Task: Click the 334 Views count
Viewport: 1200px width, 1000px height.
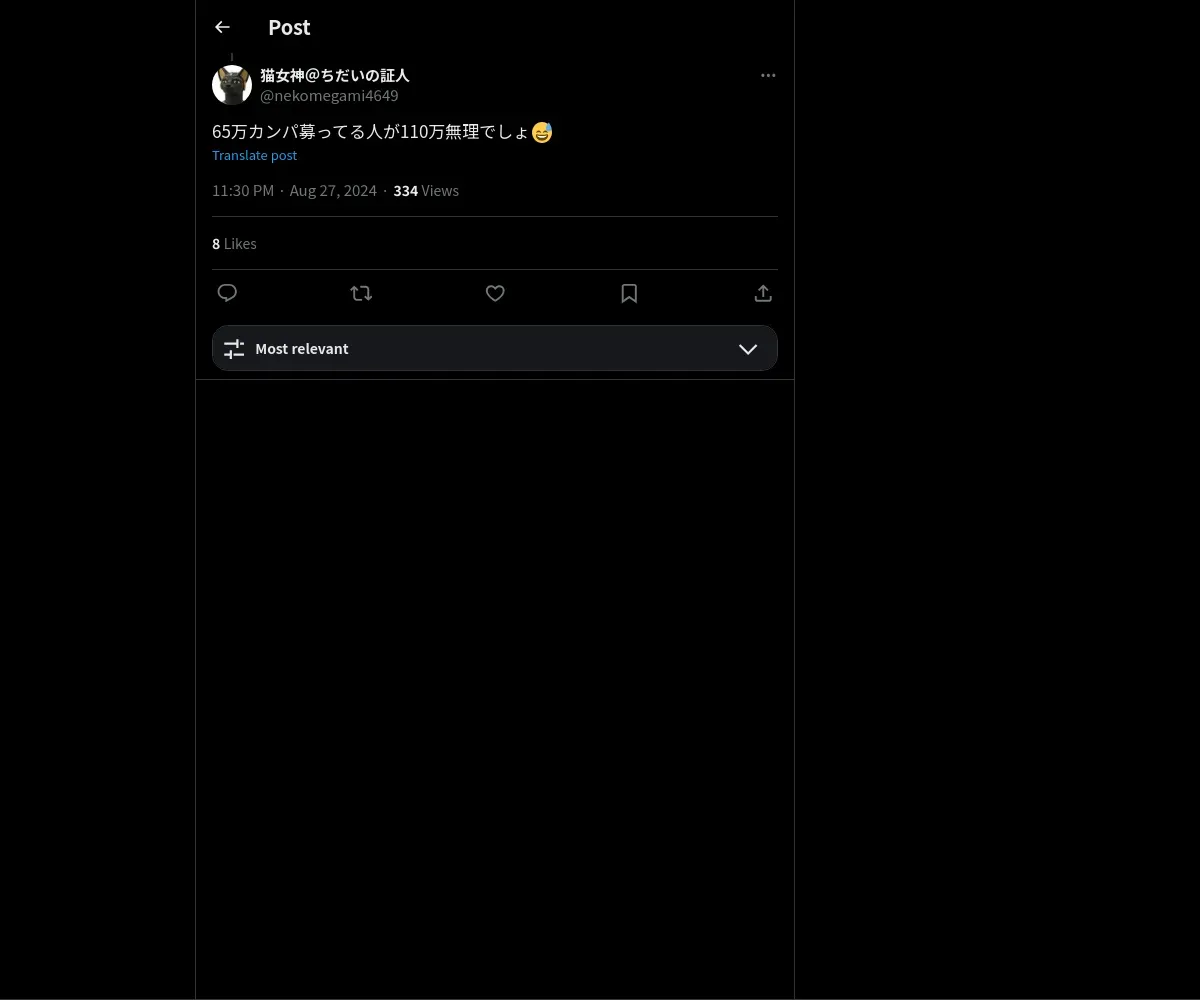Action: click(426, 190)
